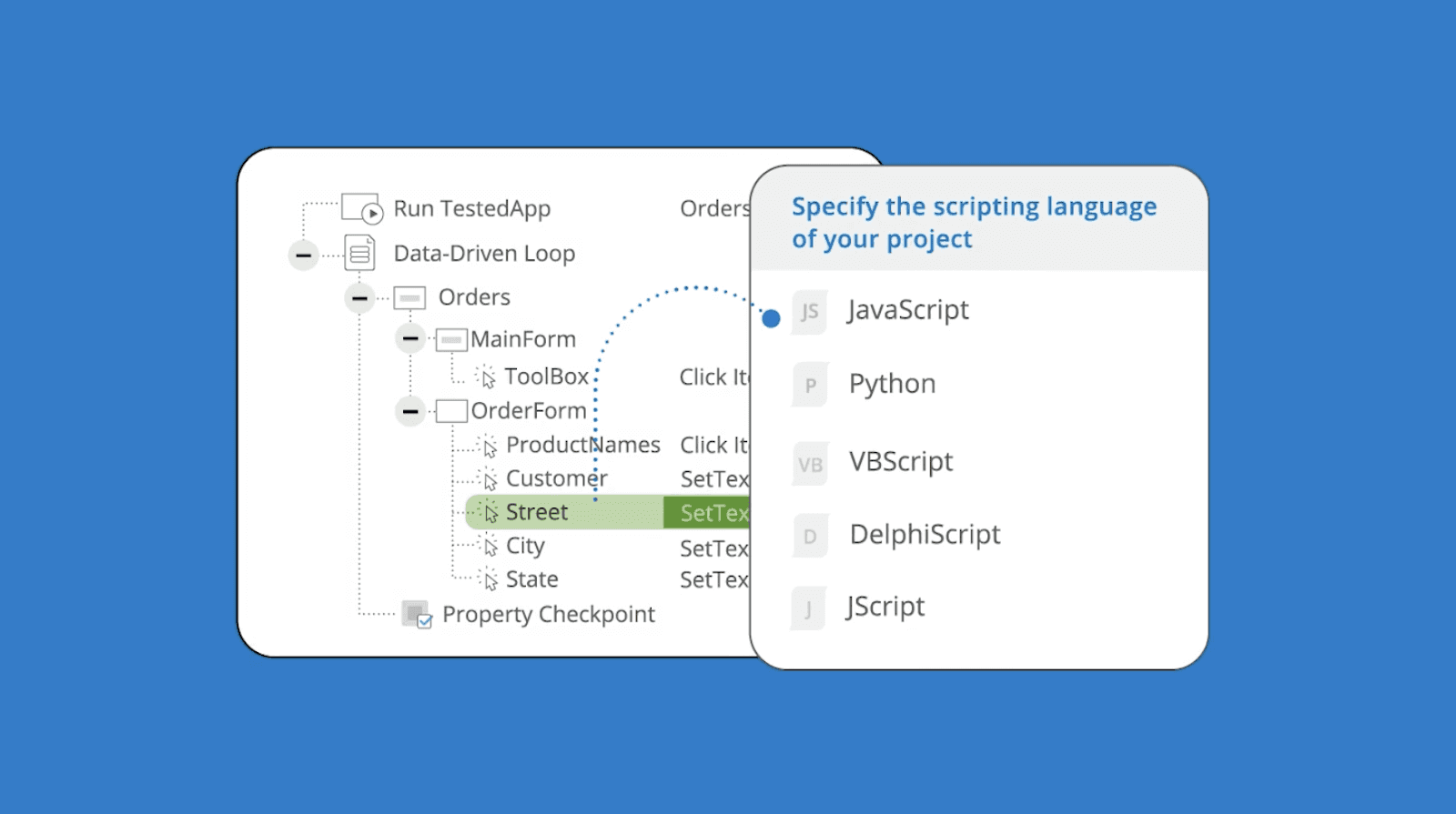
Task: Click the D DelphiScript icon
Action: [x=810, y=537]
